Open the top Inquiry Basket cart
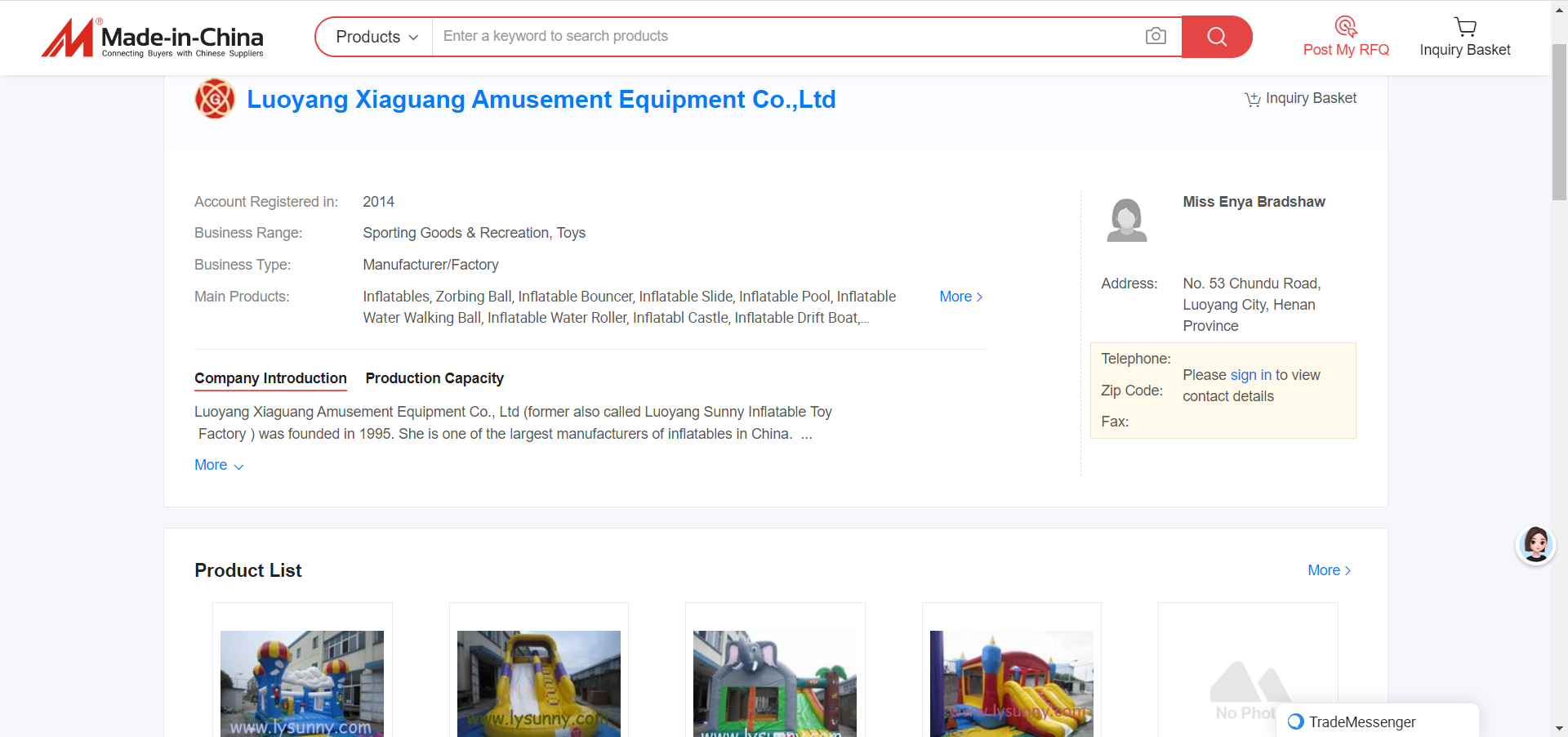Viewport: 1568px width, 737px height. 1465,38
